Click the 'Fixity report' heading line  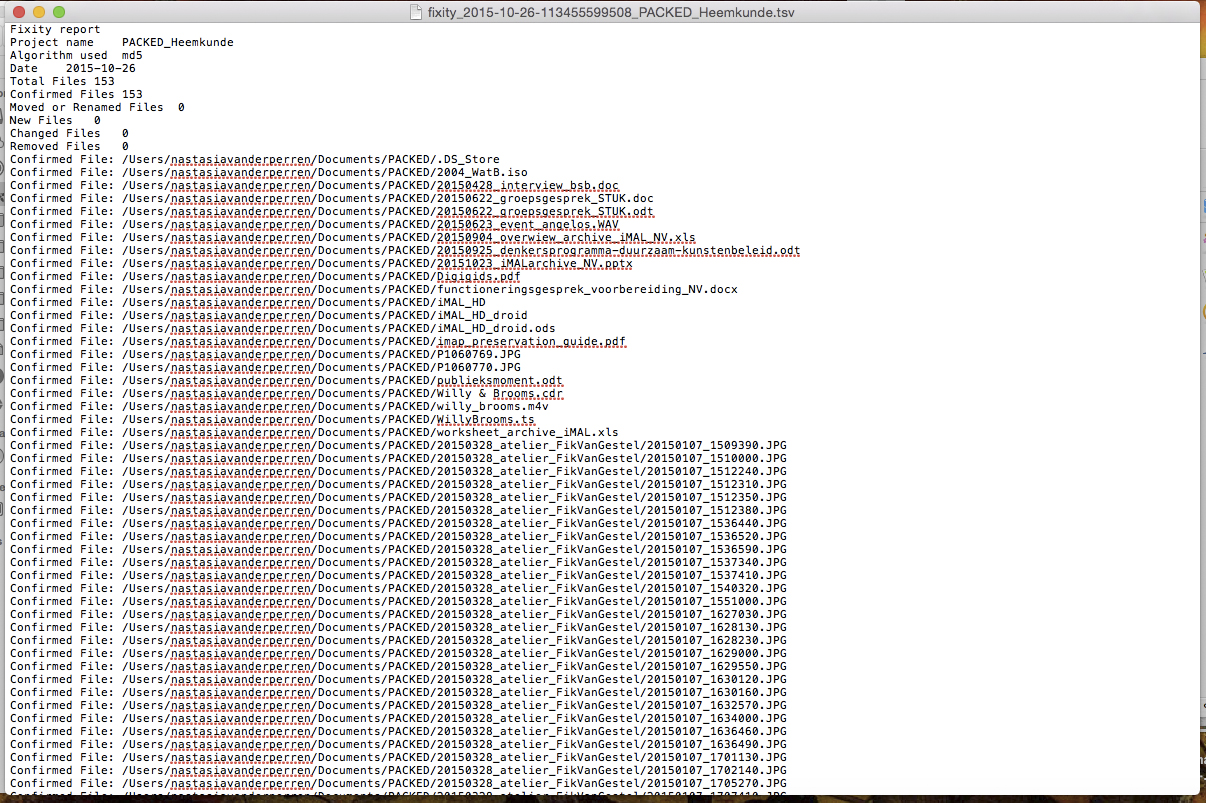(55, 30)
